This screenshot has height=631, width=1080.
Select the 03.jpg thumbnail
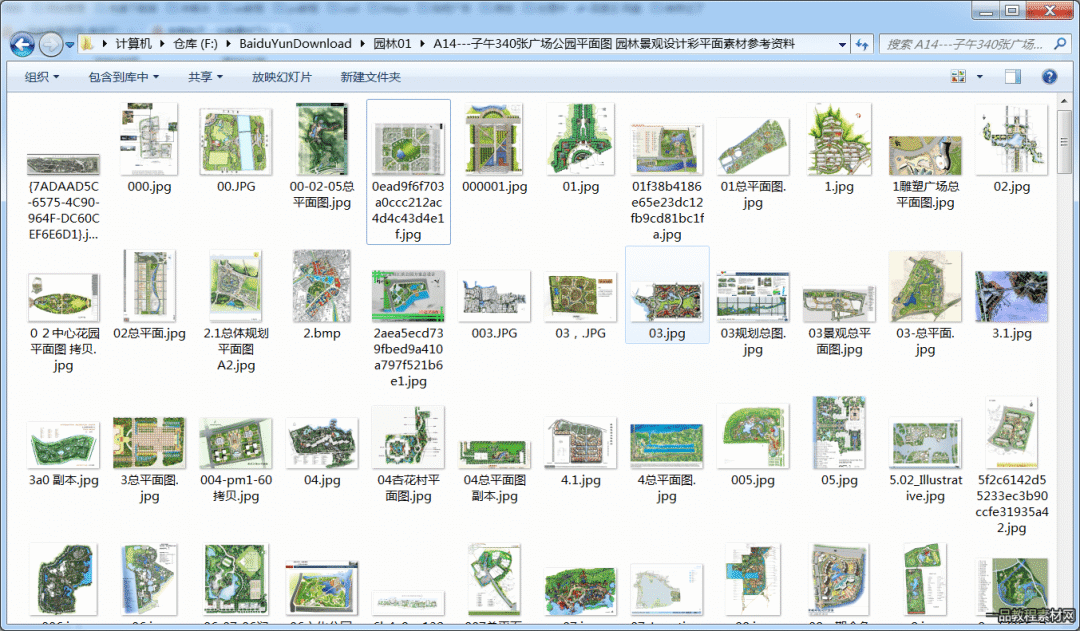tap(667, 301)
